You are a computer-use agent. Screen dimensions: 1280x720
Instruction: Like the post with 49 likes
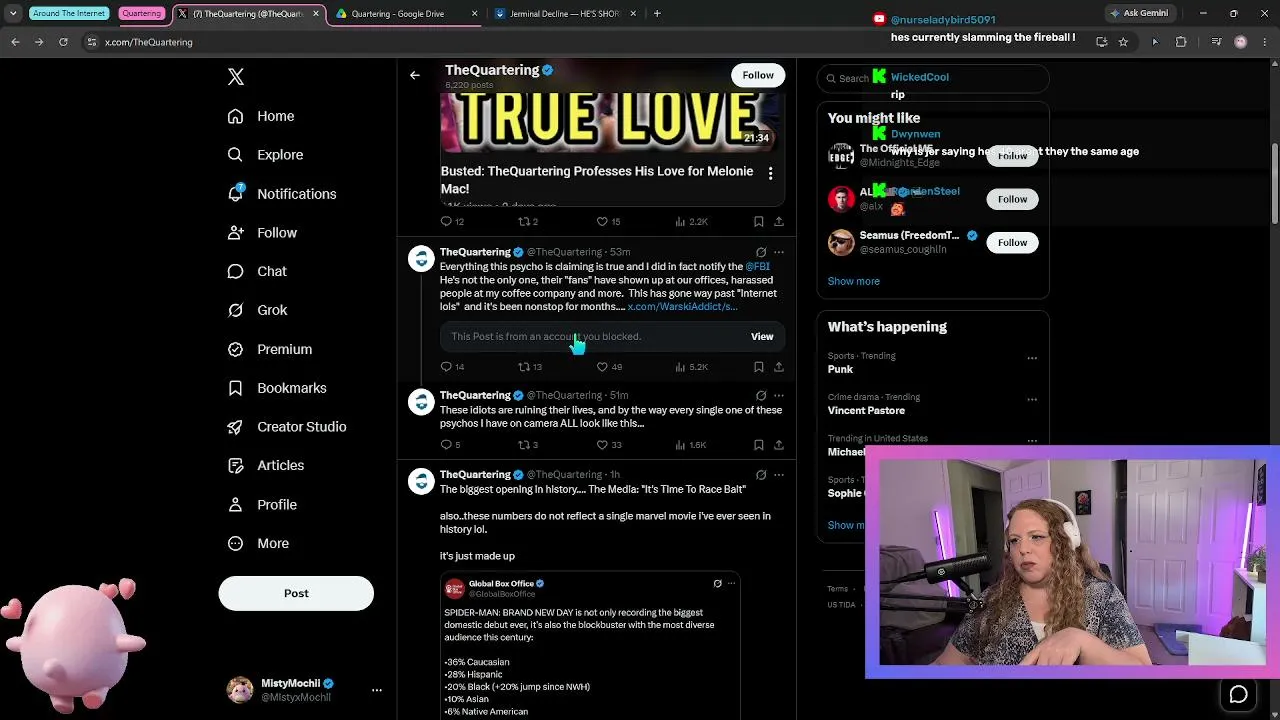click(608, 367)
